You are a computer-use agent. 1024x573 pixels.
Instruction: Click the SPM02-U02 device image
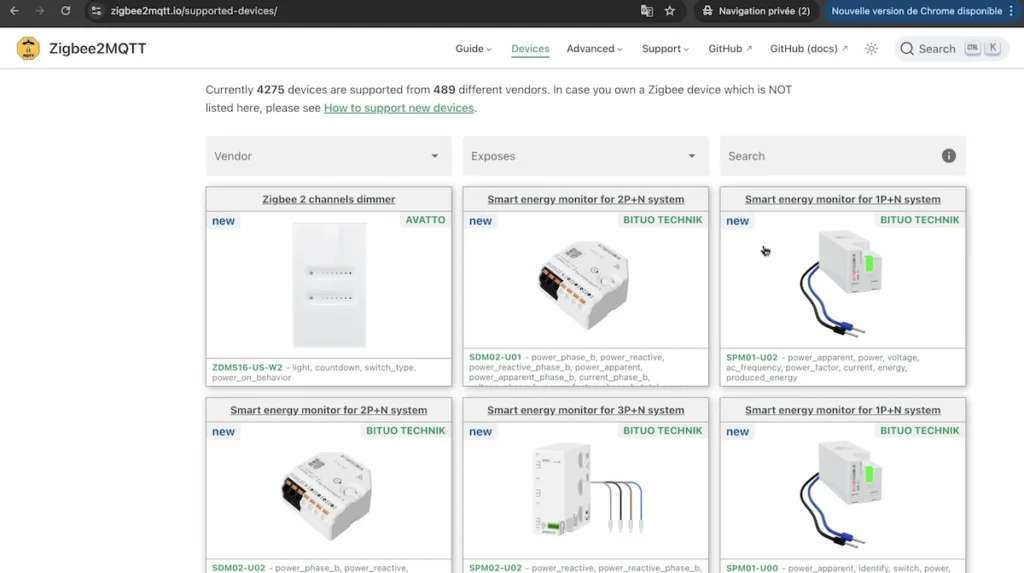point(588,490)
